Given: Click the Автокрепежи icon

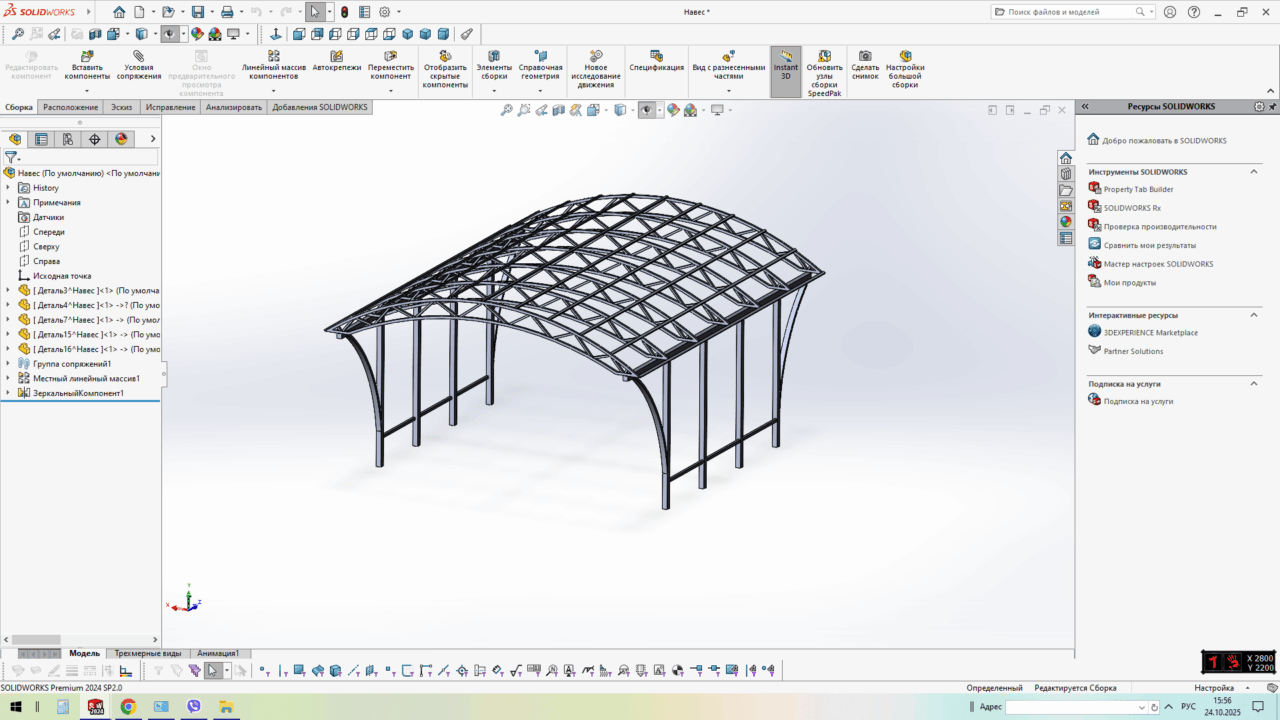Looking at the screenshot, I should point(336,57).
